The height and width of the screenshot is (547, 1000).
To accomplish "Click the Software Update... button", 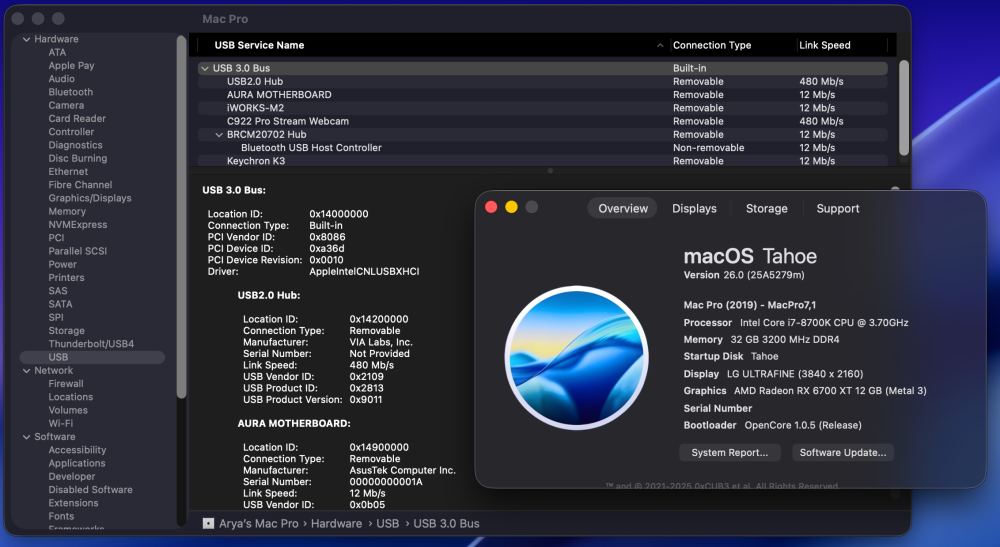I will (x=842, y=453).
